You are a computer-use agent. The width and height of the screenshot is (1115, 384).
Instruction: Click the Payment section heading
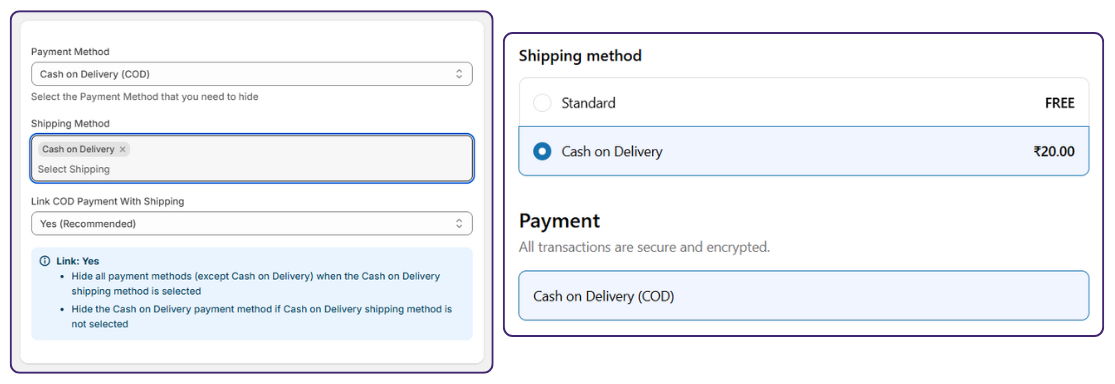pyautogui.click(x=560, y=220)
